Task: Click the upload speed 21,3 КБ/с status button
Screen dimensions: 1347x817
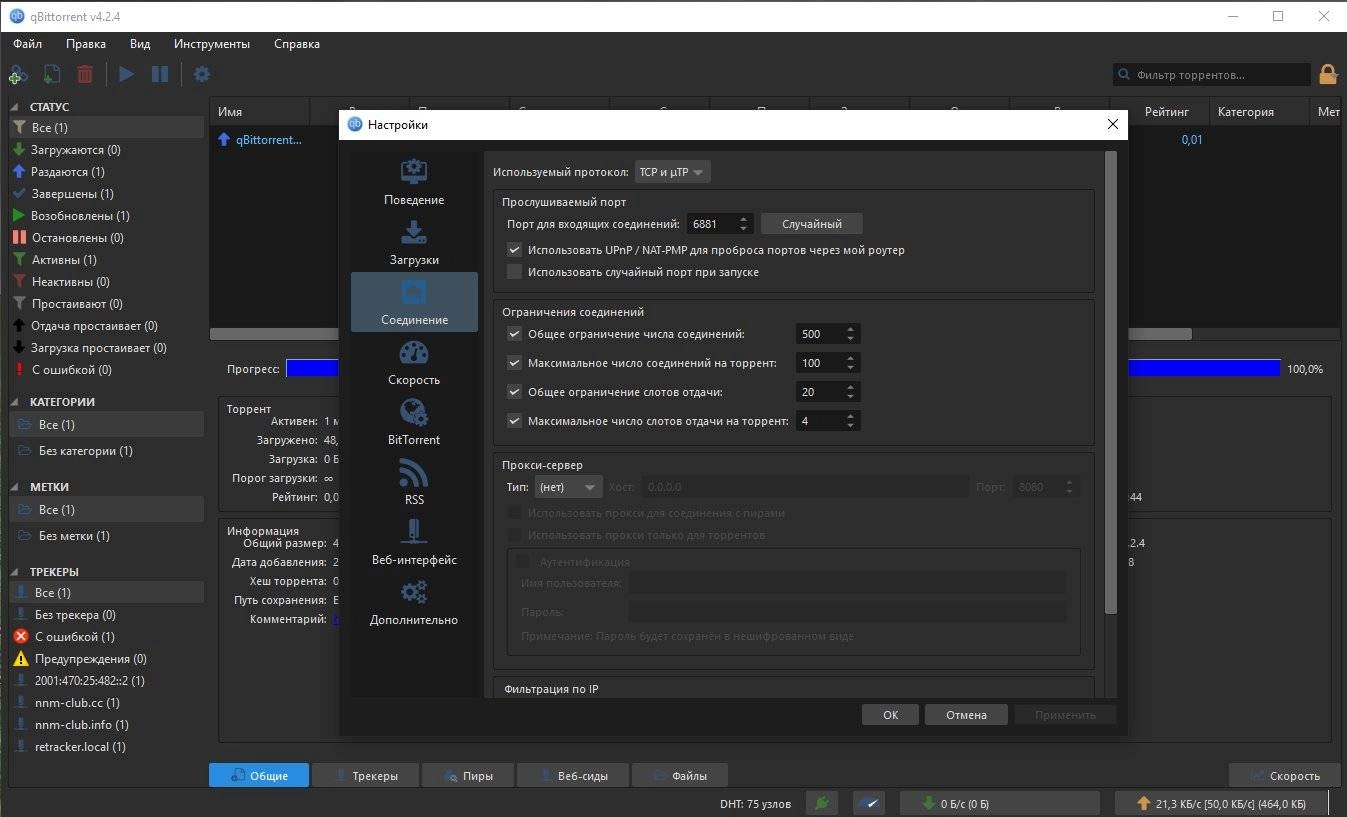Action: click(1220, 803)
